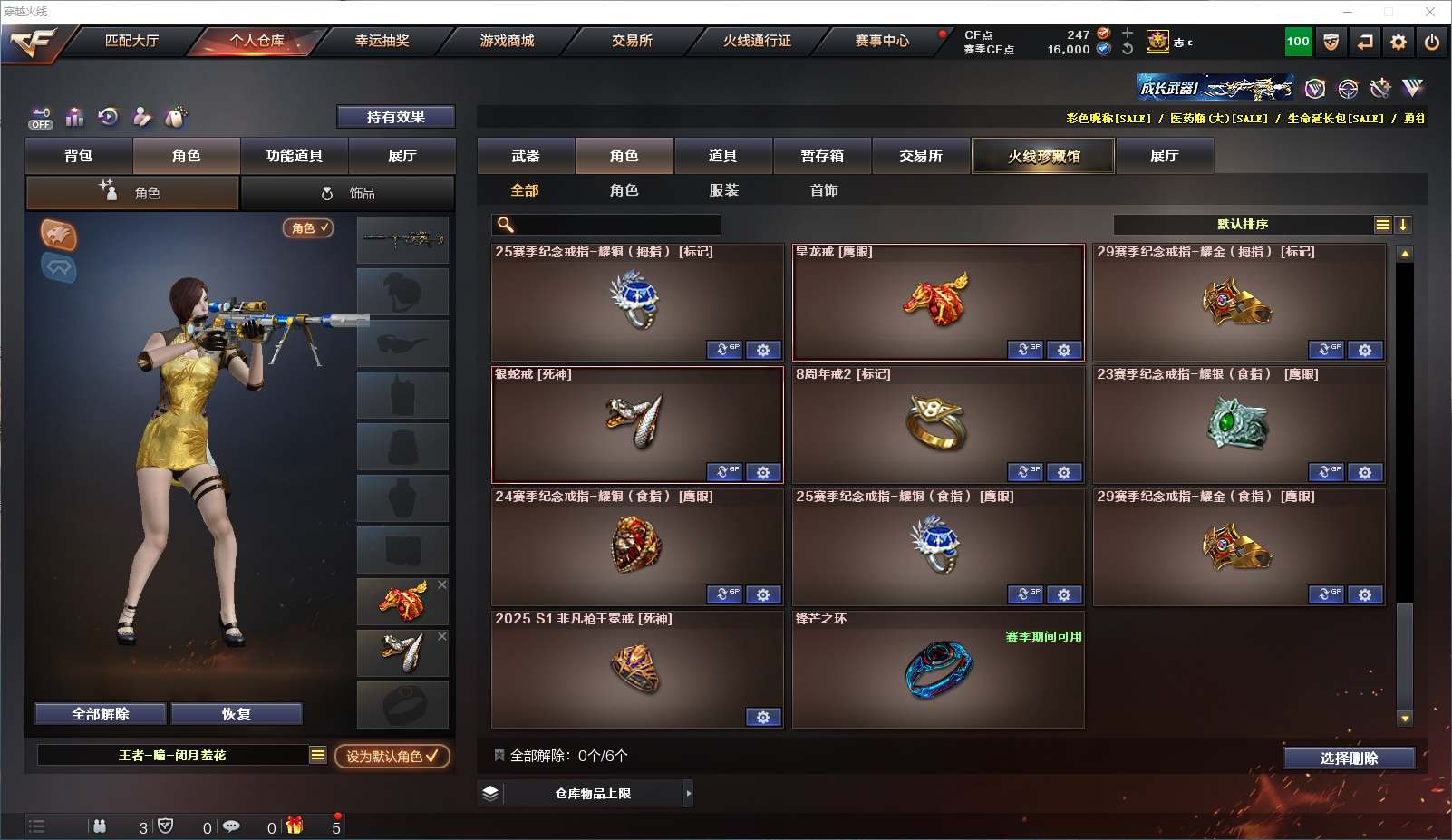Viewport: 1452px width, 840px height.
Task: Expand the character name list 王者-瞳
Action: tap(318, 755)
